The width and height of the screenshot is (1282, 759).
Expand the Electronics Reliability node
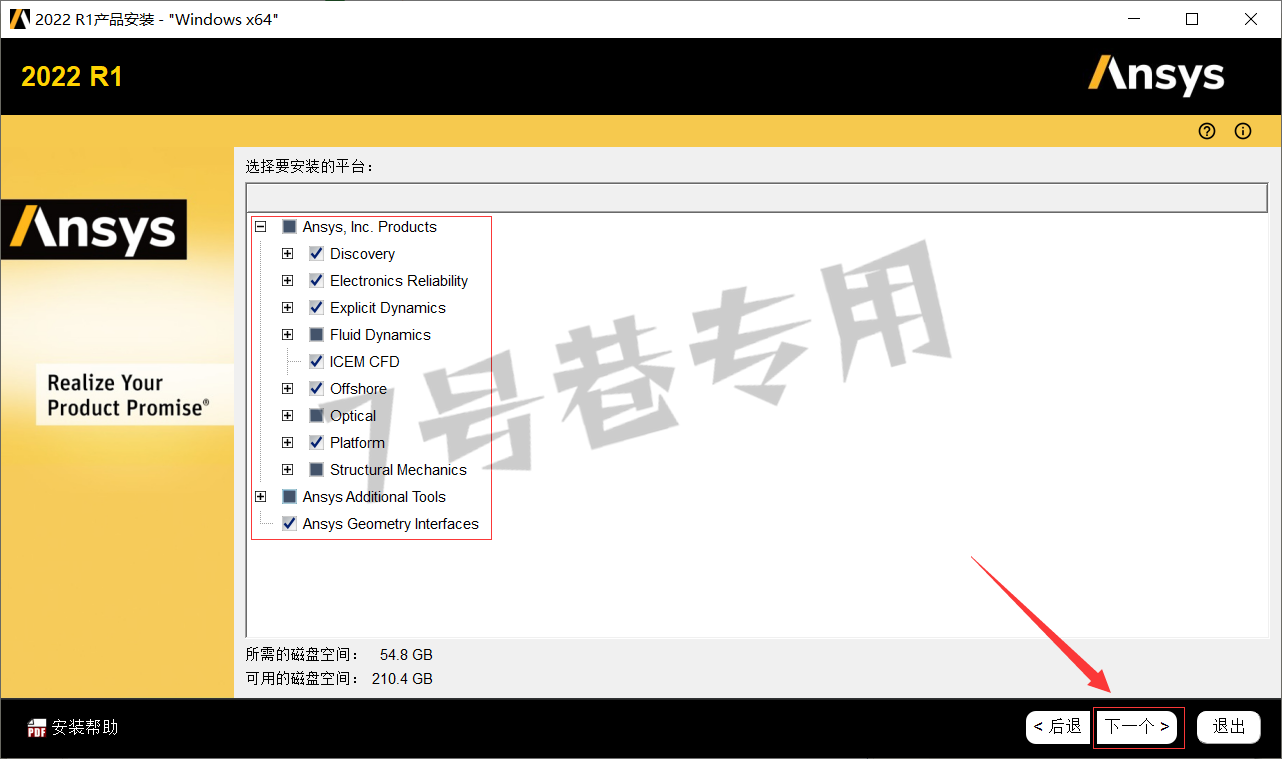288,281
